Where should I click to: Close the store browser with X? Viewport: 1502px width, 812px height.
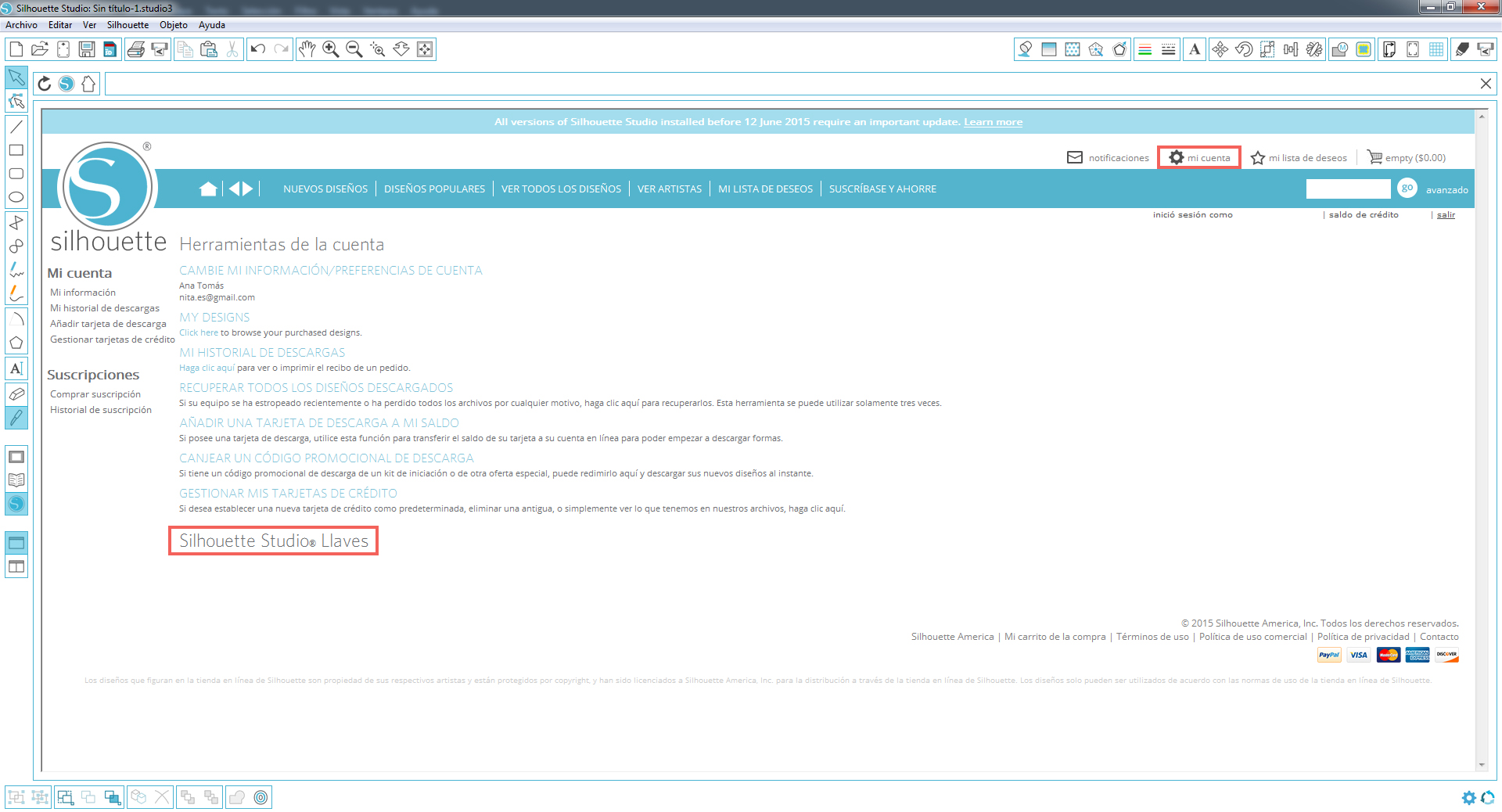(1486, 84)
